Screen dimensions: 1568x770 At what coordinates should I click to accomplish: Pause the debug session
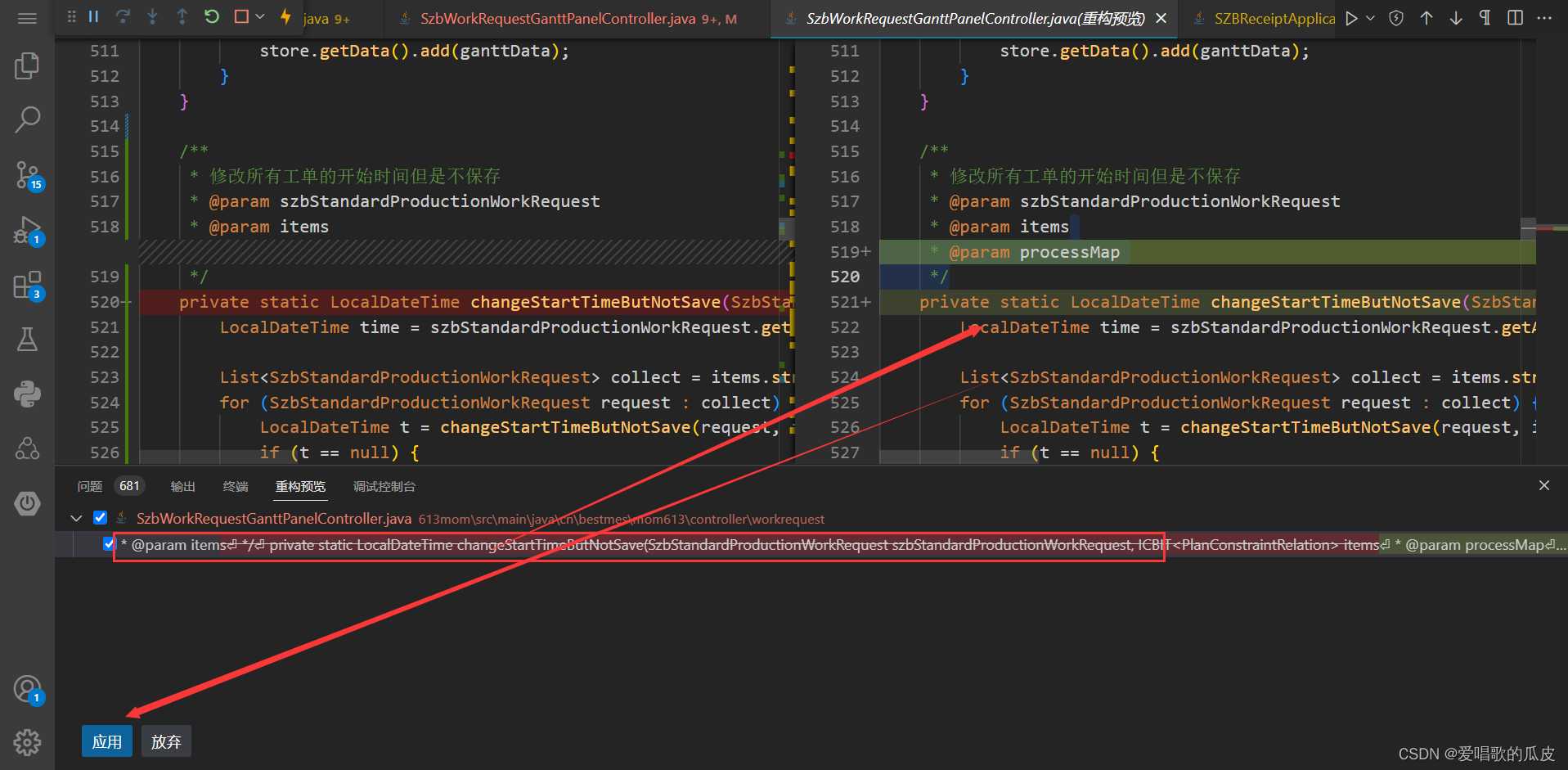(94, 16)
